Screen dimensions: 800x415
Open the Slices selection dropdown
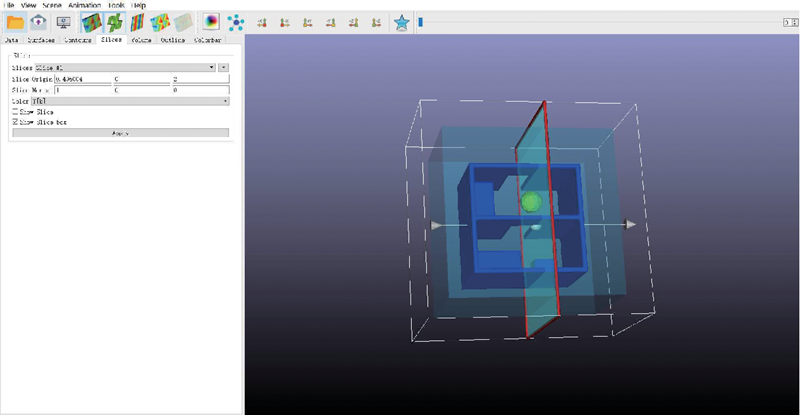click(125, 67)
